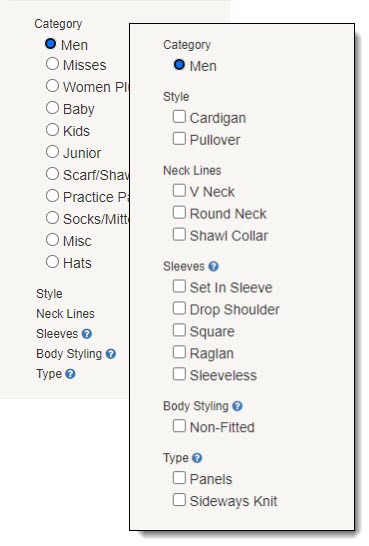Expand the Style section in left panel
This screenshot has height=546, width=369.
pyautogui.click(x=49, y=294)
